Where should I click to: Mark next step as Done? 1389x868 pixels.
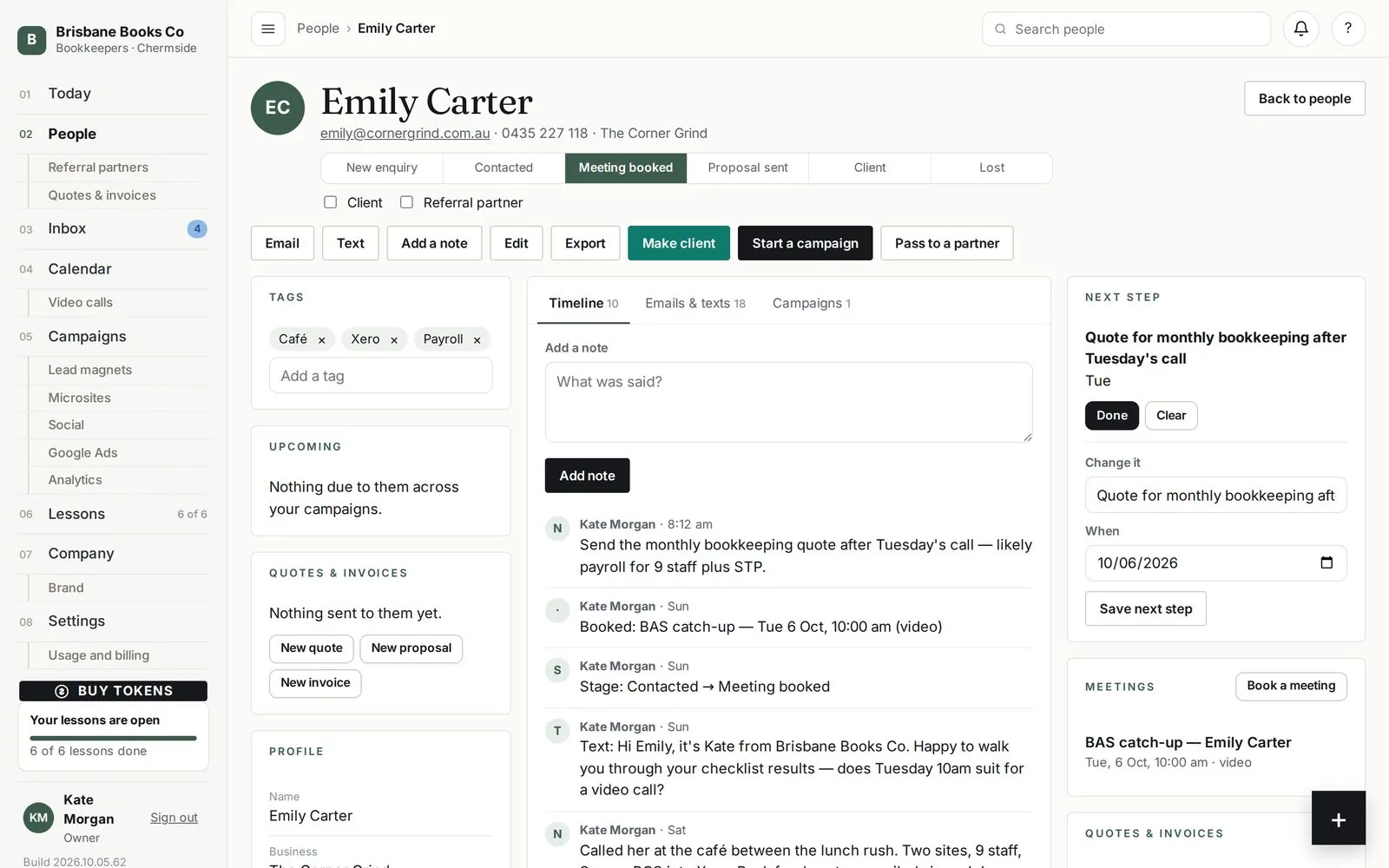coord(1111,416)
